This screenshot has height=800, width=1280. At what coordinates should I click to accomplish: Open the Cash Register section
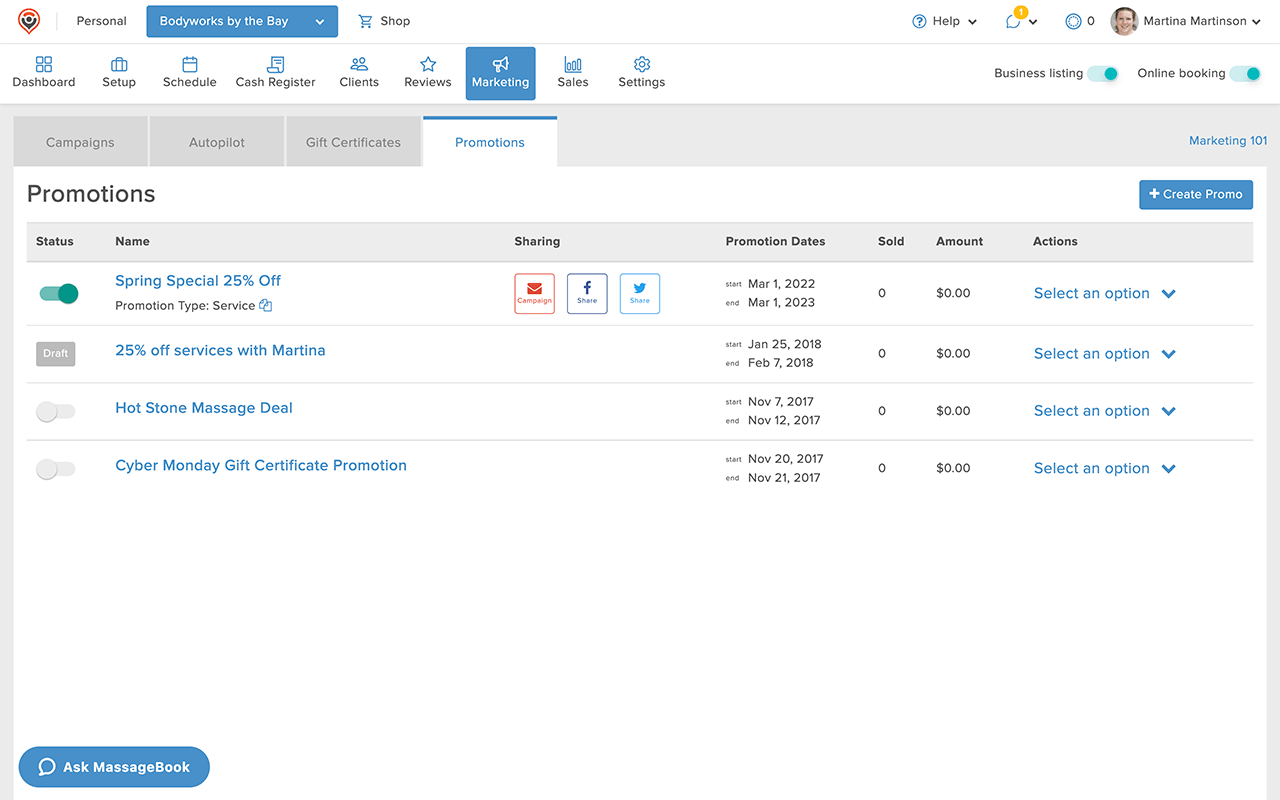tap(275, 73)
